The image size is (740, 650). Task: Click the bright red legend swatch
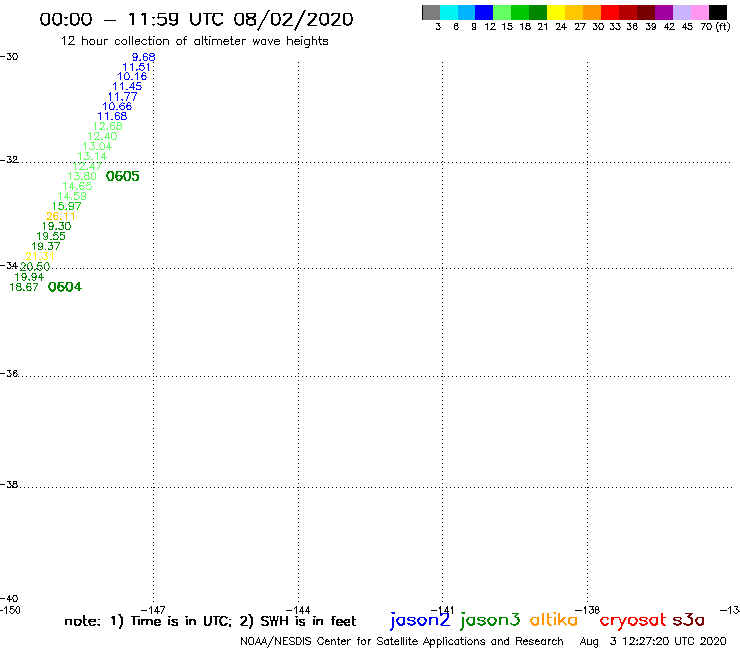610,12
